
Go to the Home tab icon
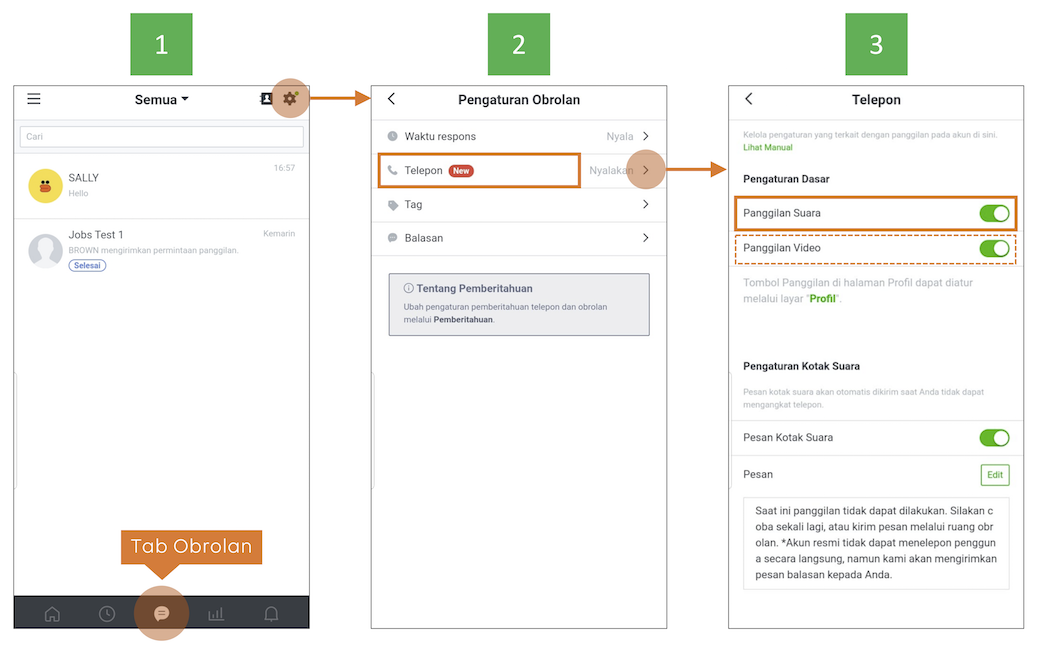coord(52,614)
